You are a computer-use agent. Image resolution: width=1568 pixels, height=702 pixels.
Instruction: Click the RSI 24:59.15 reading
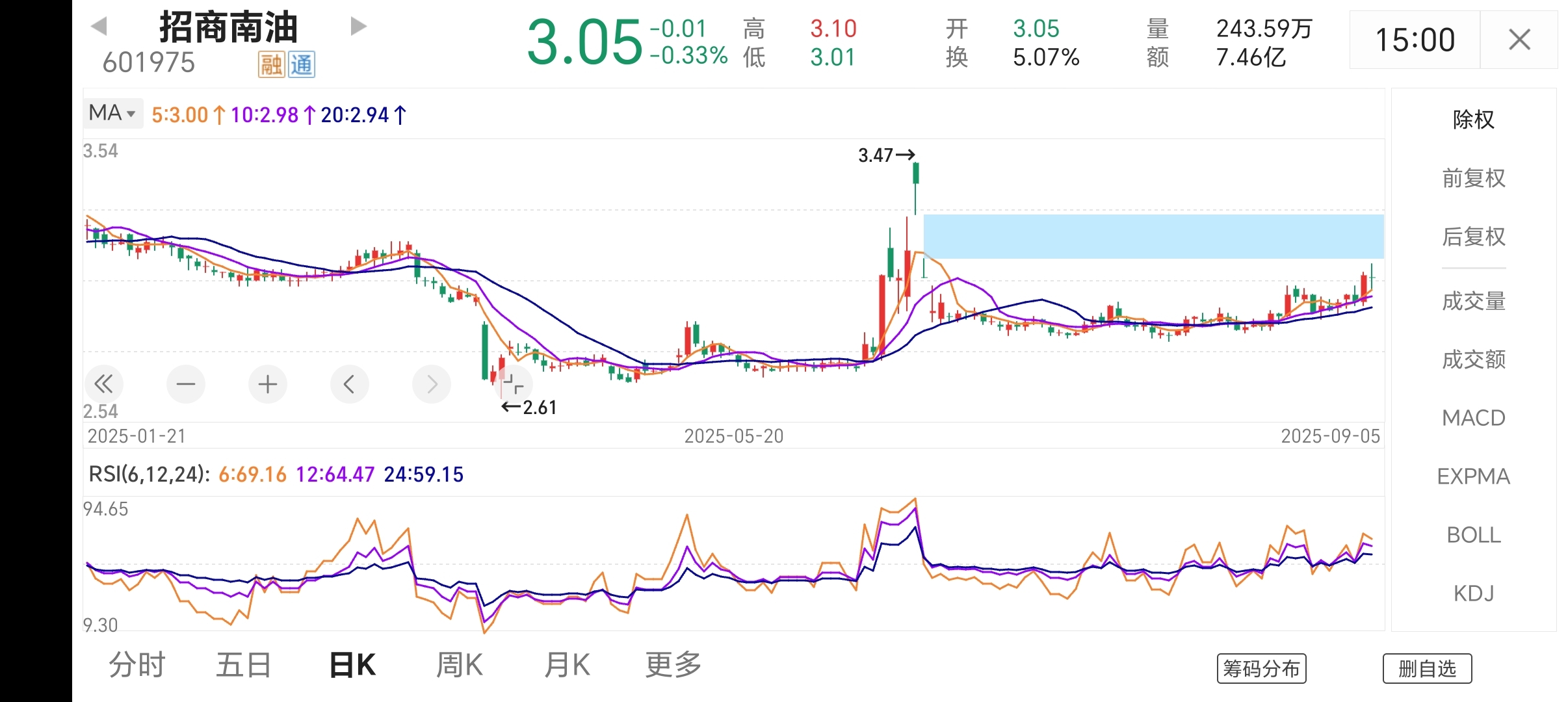[x=424, y=474]
